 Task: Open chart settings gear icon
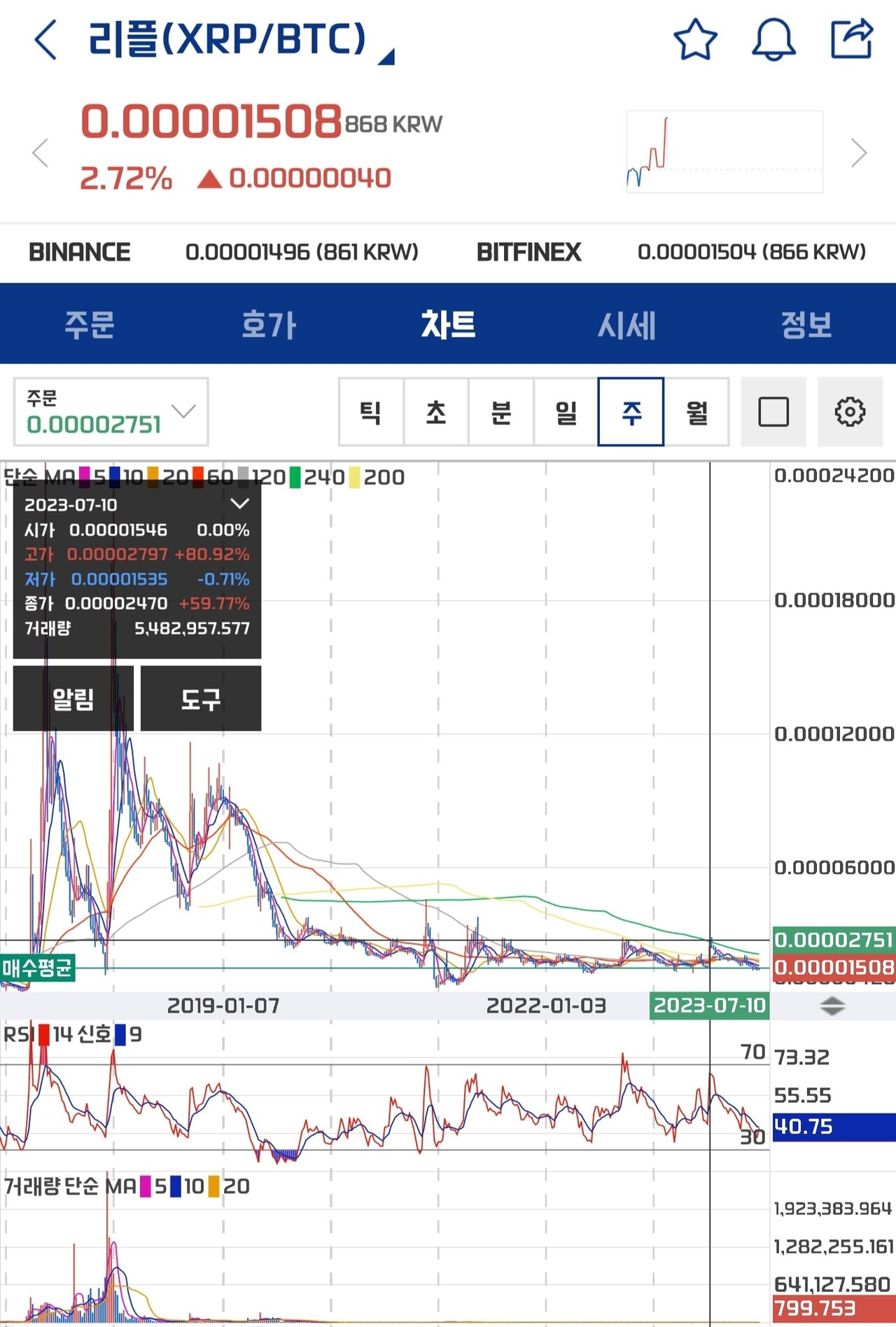coord(850,412)
